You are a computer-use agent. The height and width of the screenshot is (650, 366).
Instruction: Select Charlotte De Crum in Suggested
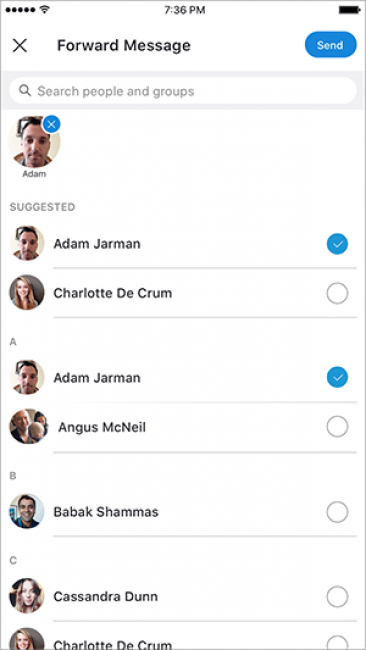click(337, 293)
